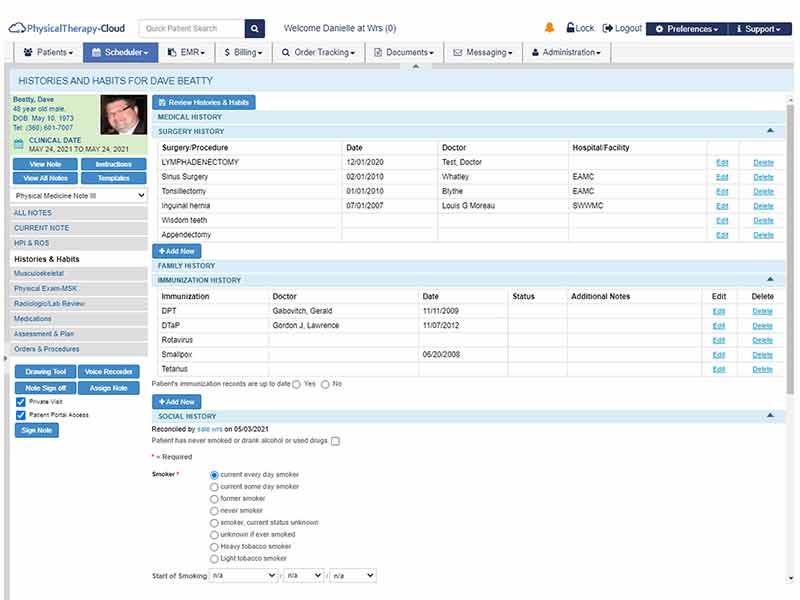The height and width of the screenshot is (600, 800).
Task: Collapse the Surgery History section arrow
Action: click(770, 131)
